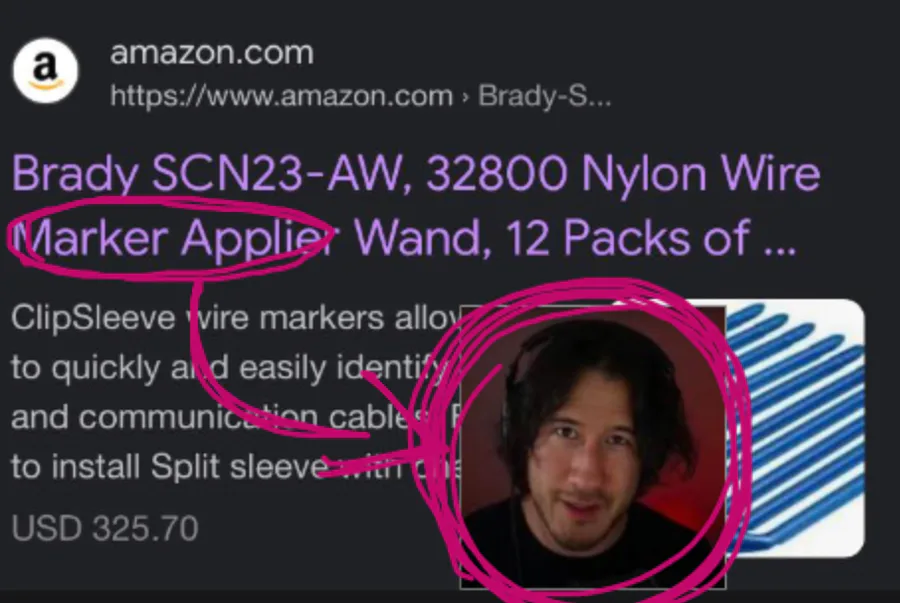This screenshot has height=603, width=900.
Task: Click the USD 325.70 price
Action: (x=105, y=528)
